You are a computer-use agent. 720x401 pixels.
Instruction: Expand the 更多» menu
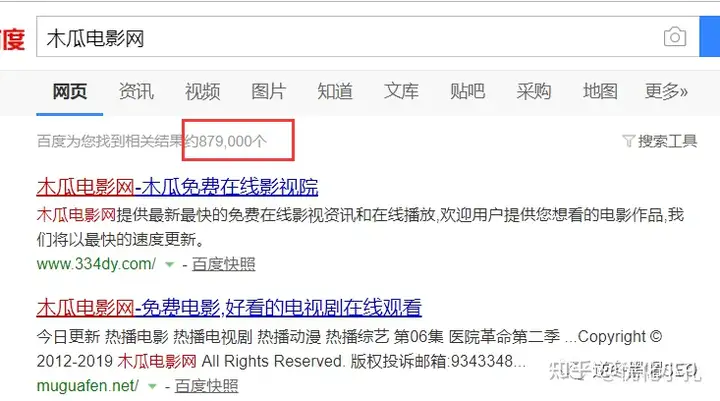[x=666, y=91]
